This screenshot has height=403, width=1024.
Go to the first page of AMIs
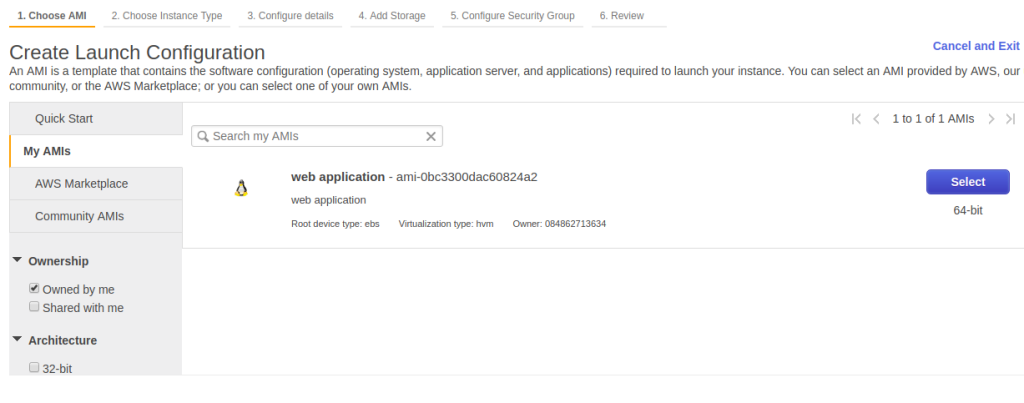[856, 119]
